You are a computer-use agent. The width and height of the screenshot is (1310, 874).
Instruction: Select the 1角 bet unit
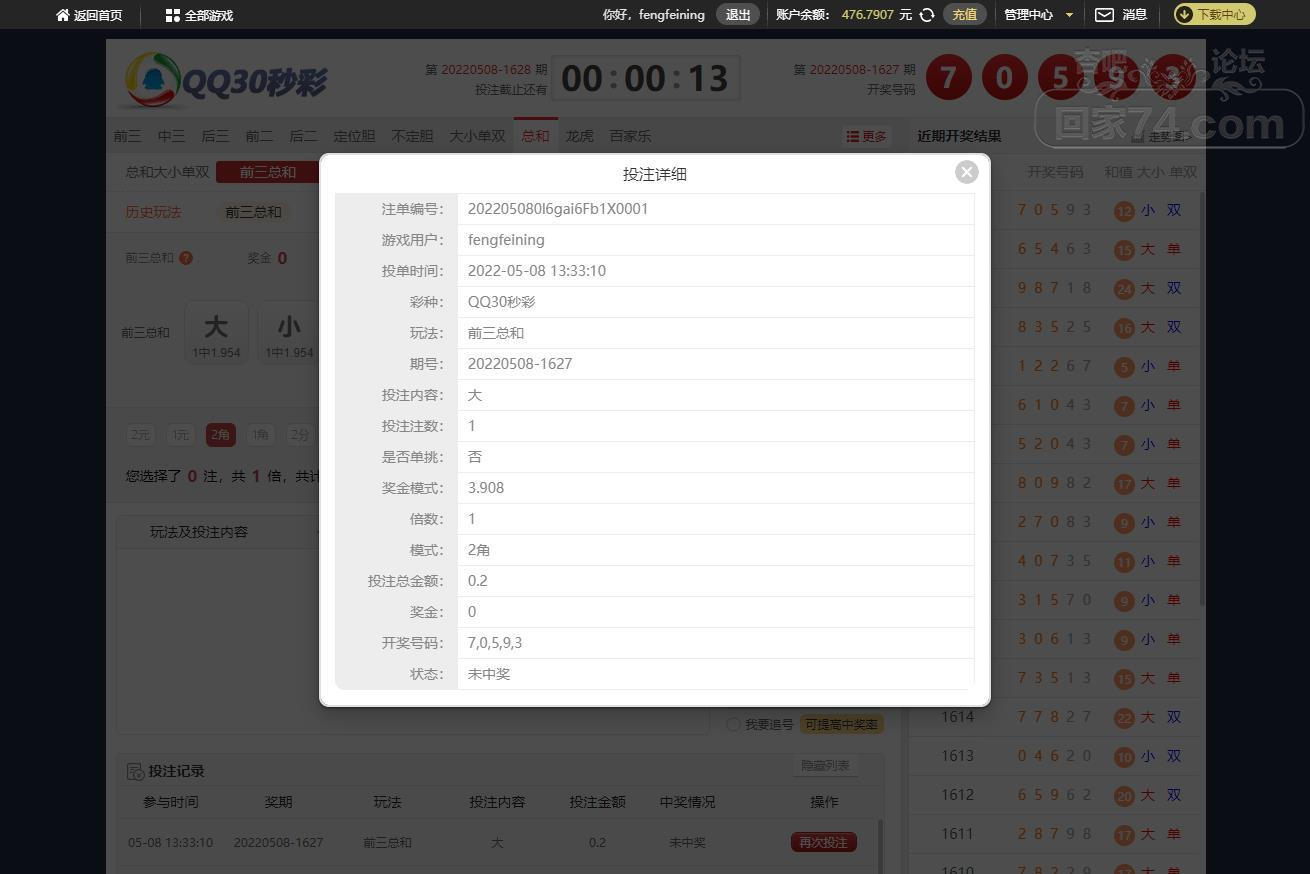coord(260,435)
